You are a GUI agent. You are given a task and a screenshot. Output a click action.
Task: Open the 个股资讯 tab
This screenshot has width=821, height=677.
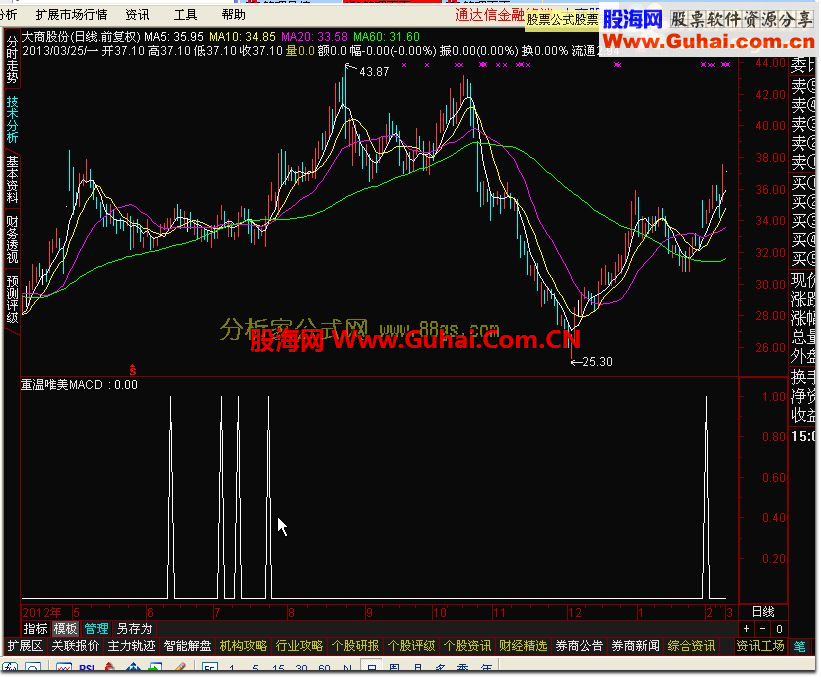467,646
